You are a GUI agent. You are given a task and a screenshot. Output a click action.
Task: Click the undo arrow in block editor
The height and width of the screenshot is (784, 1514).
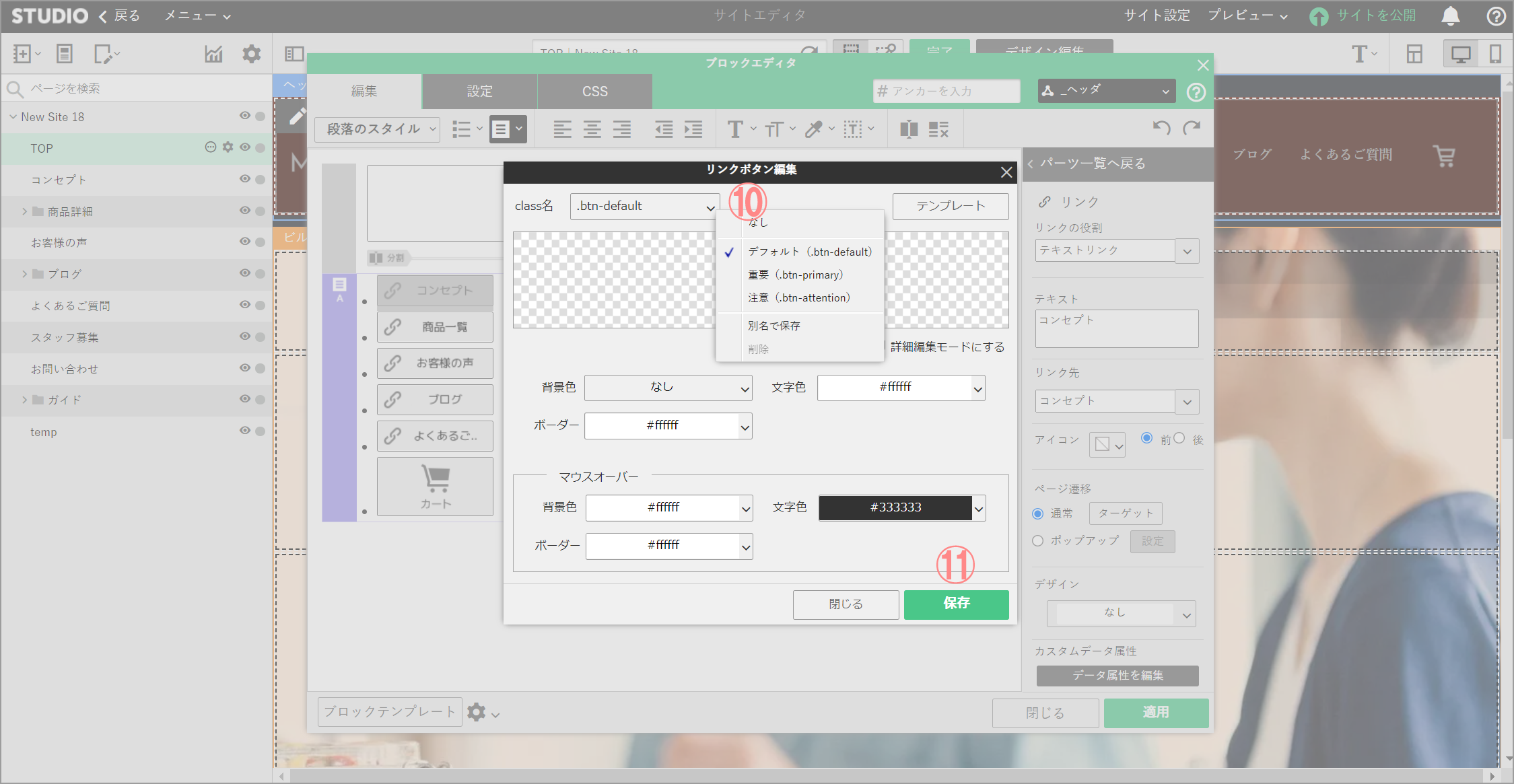click(x=1161, y=128)
